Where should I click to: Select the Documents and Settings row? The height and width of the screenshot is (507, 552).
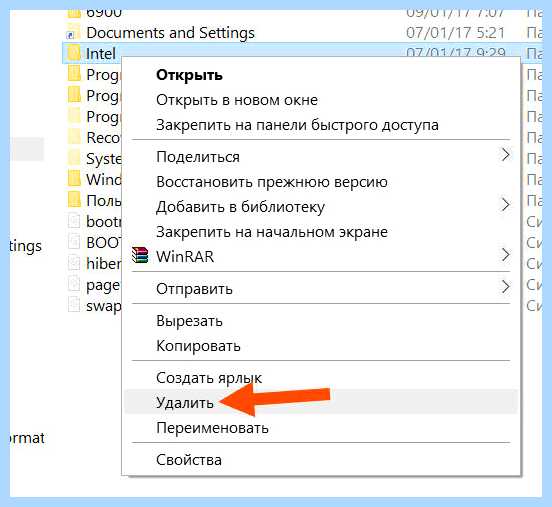pyautogui.click(x=302, y=32)
